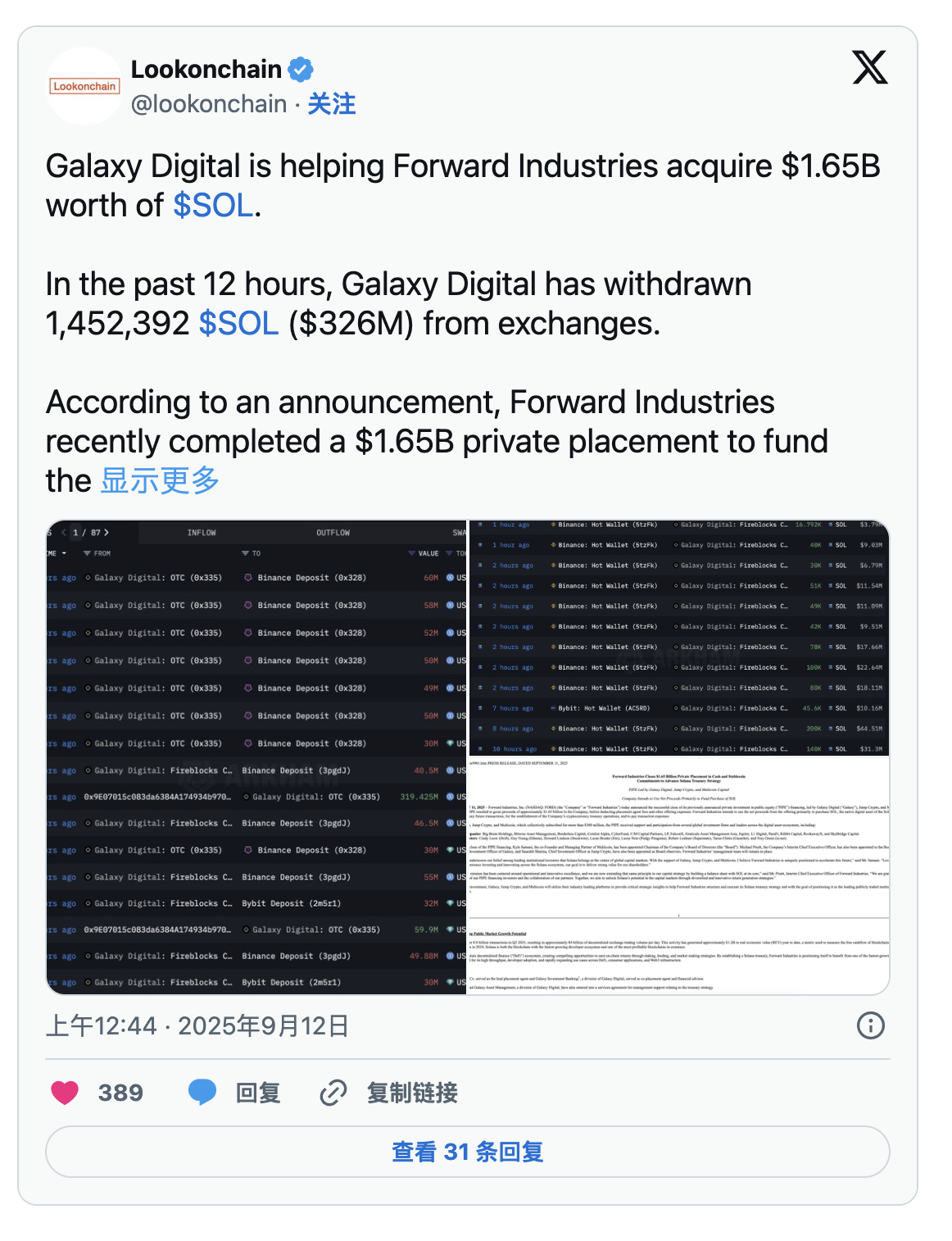Open the @lookonchain handle link
Viewport: 952px width, 1241px height.
pos(209,104)
